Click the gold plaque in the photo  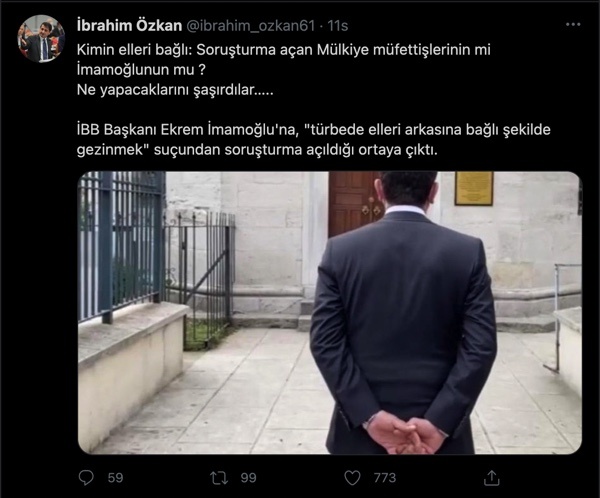[474, 188]
